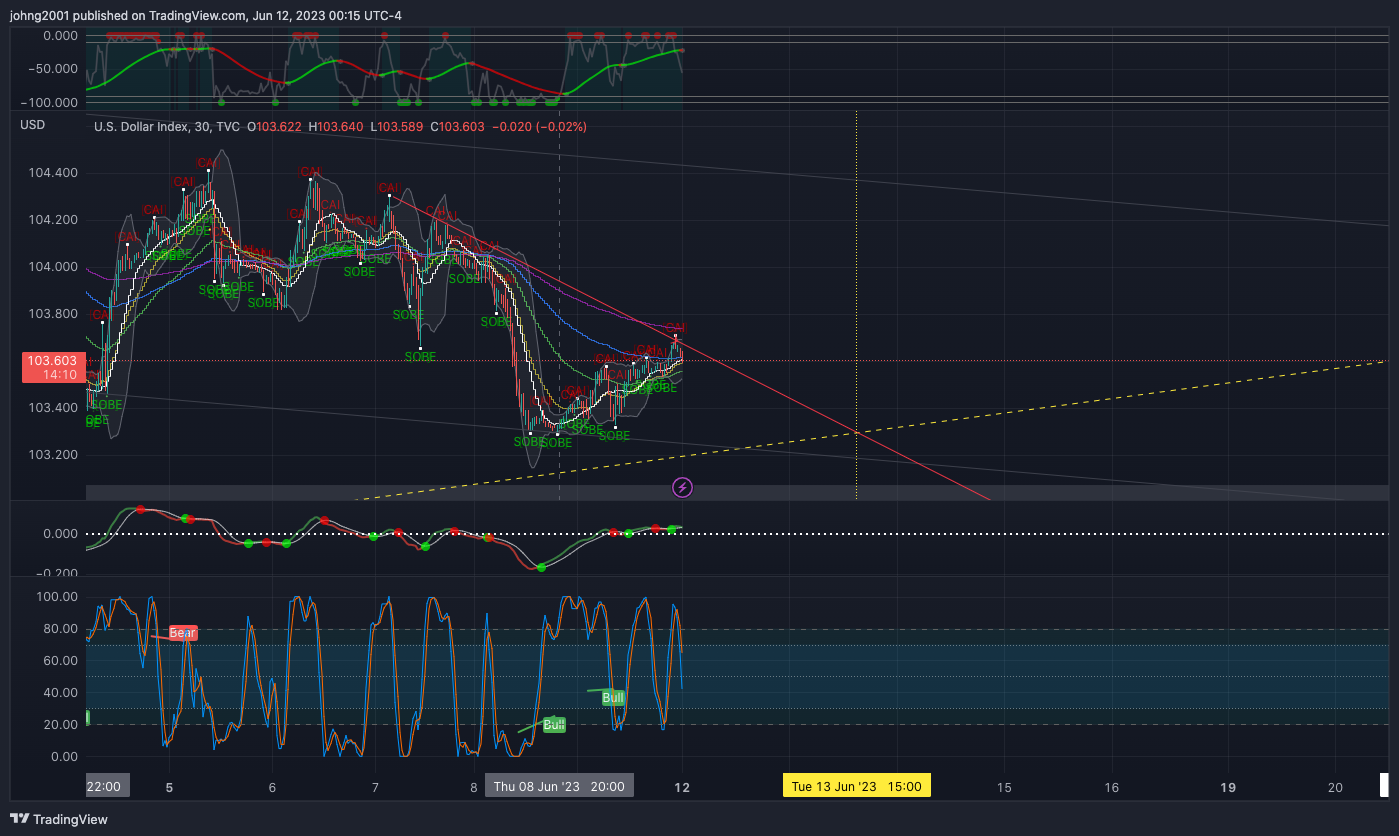Click the 20.00 stochastic scale label
The width and height of the screenshot is (1399, 836).
[60, 725]
